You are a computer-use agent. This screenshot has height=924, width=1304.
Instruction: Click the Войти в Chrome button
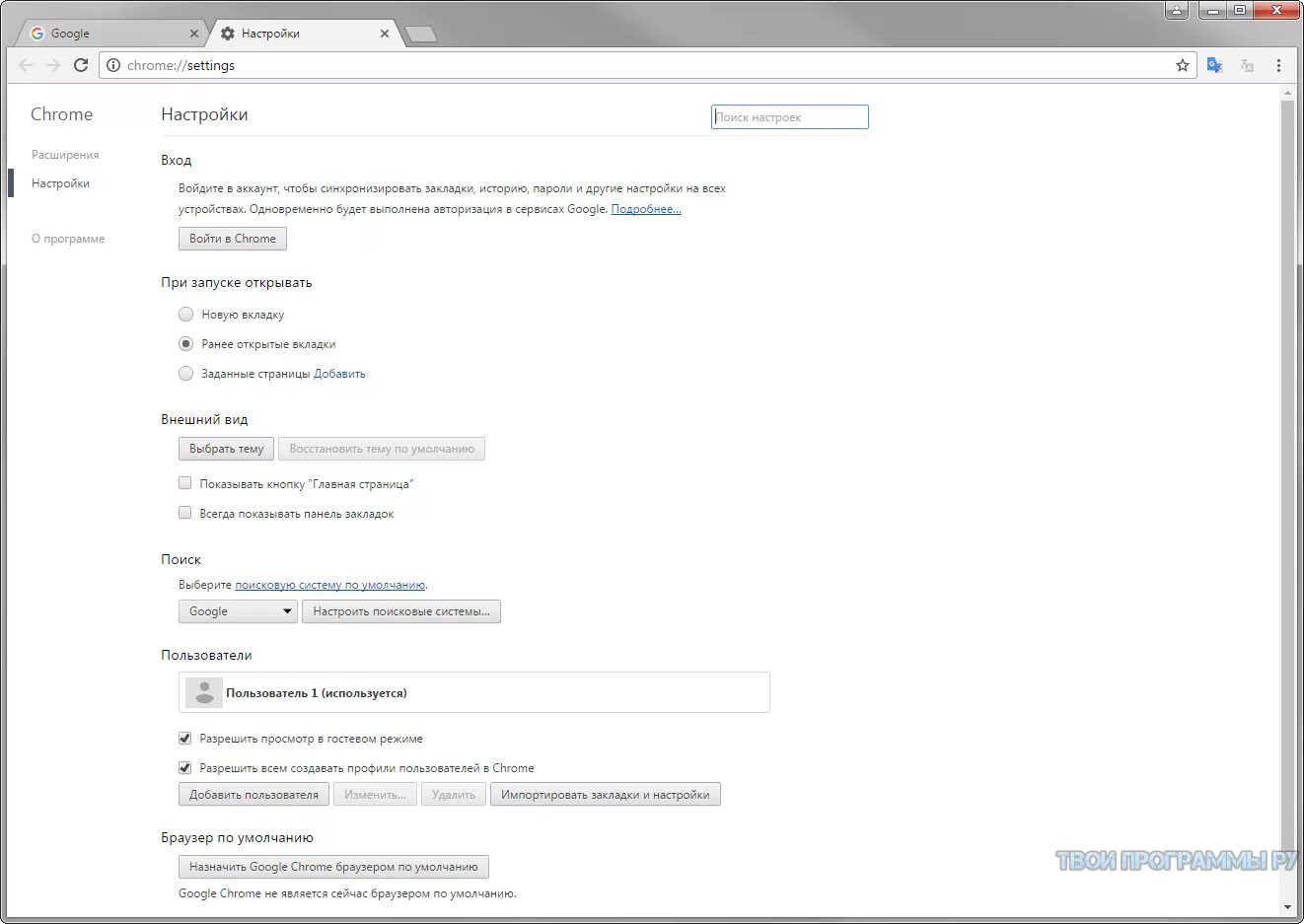point(233,239)
